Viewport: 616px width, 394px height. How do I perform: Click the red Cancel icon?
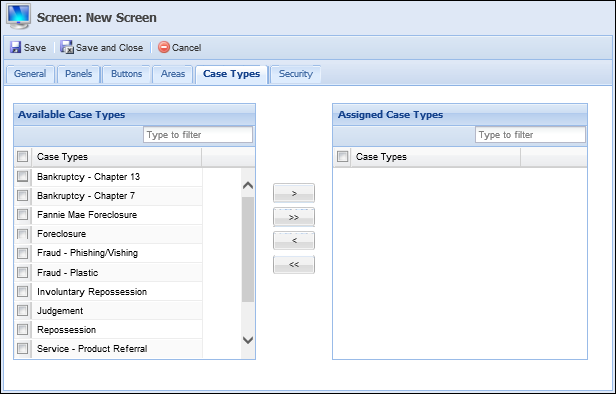point(164,47)
